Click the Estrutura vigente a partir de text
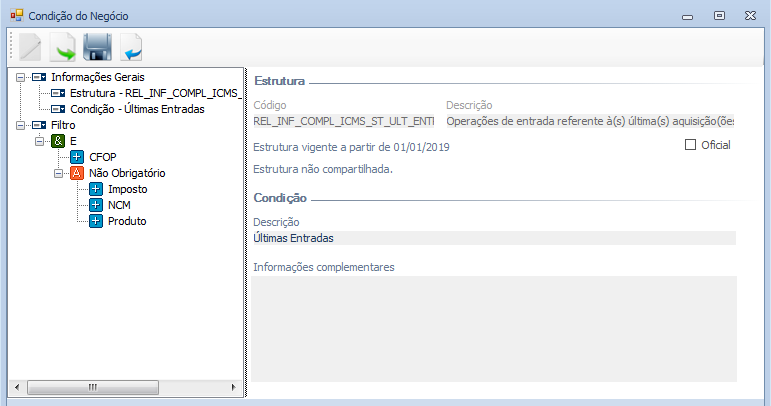 [x=351, y=147]
